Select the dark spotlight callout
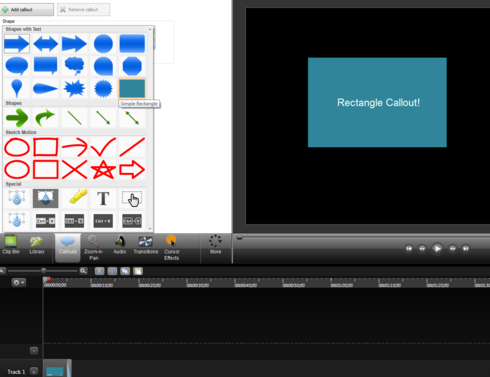 point(46,198)
